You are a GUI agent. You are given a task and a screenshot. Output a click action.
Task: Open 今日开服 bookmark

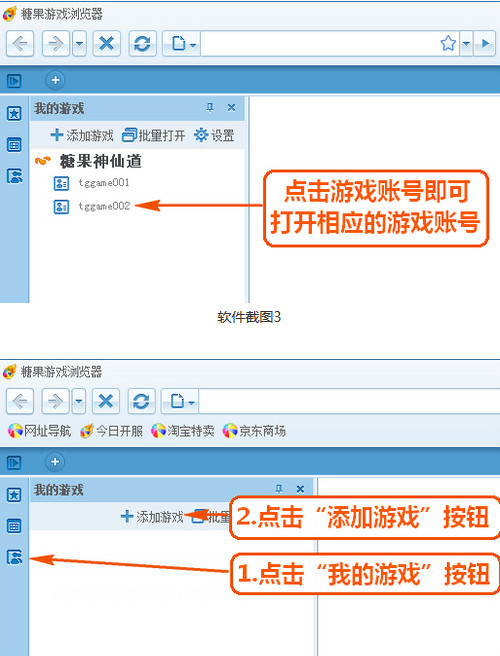click(x=111, y=430)
